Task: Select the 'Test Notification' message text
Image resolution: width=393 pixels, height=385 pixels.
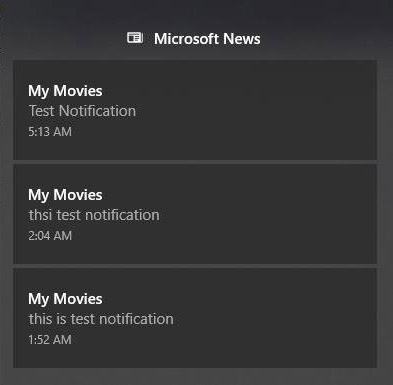Action: pyautogui.click(x=82, y=111)
